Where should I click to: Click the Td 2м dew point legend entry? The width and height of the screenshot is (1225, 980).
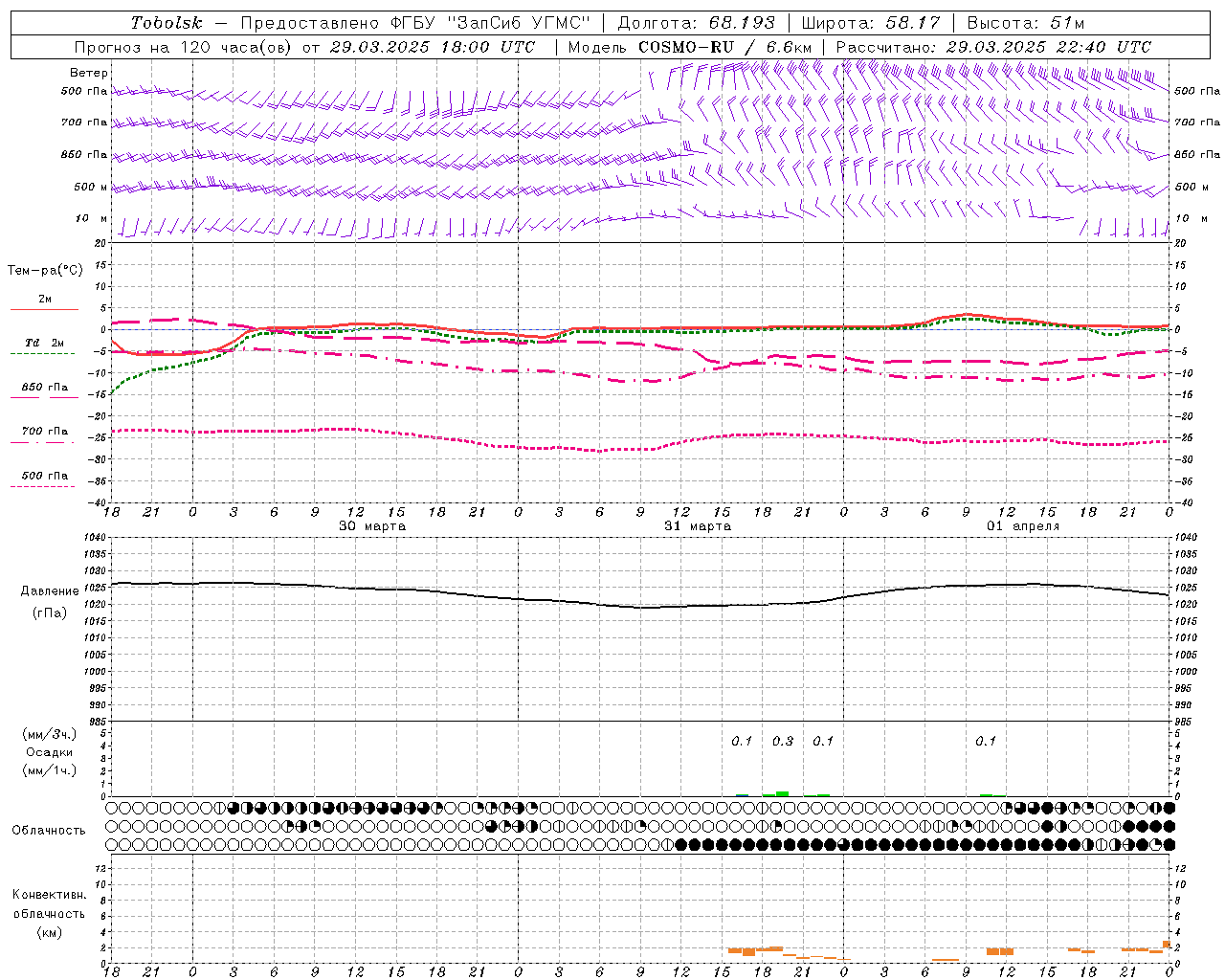point(45,343)
